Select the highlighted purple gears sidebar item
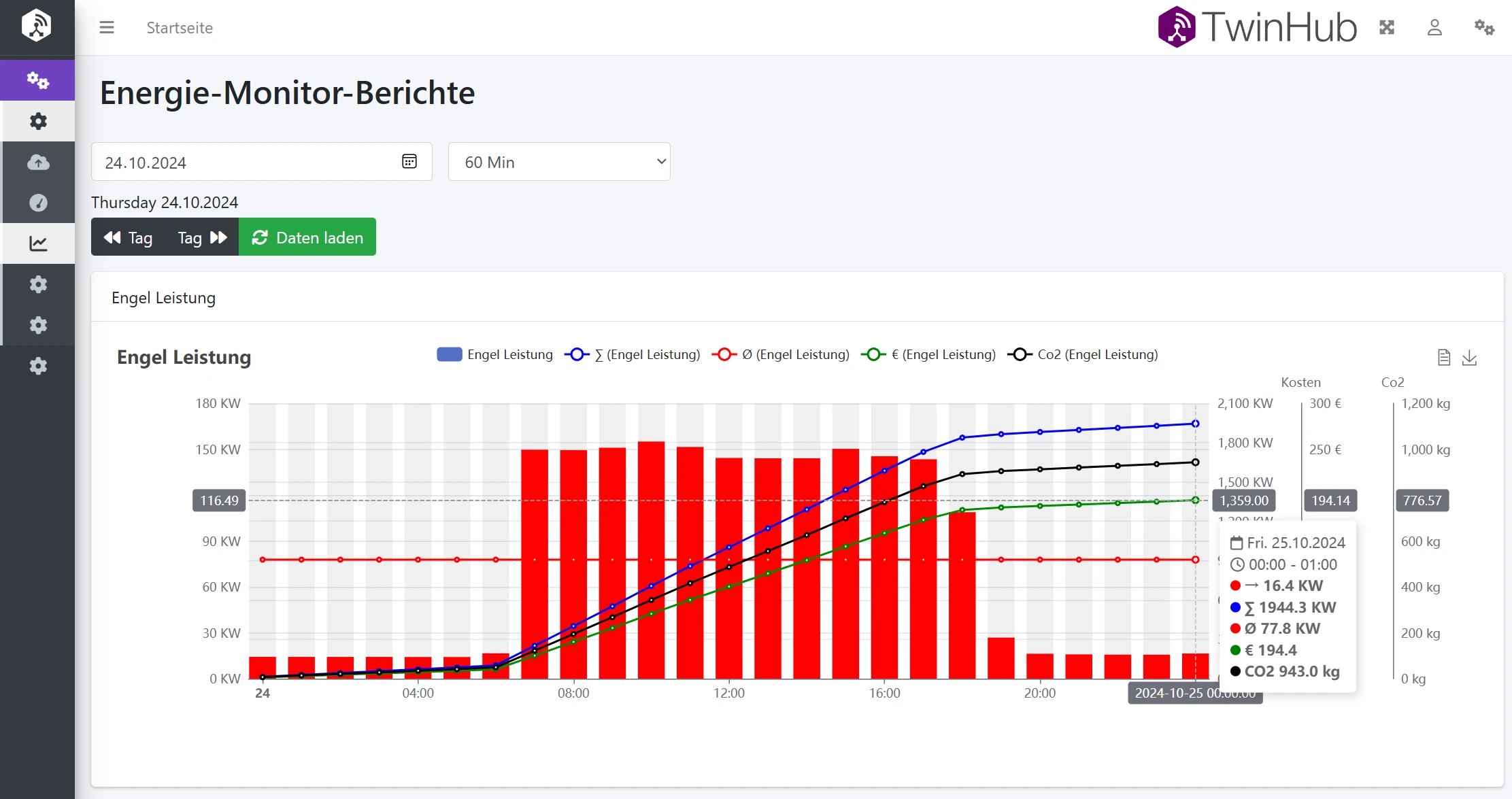Viewport: 1512px width, 799px height. pos(38,80)
